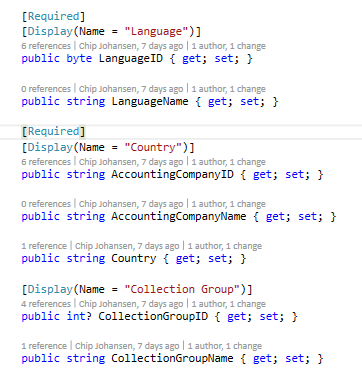The height and width of the screenshot is (381, 362).
Task: Click the CollectionGroupID property name
Action: coord(153,316)
